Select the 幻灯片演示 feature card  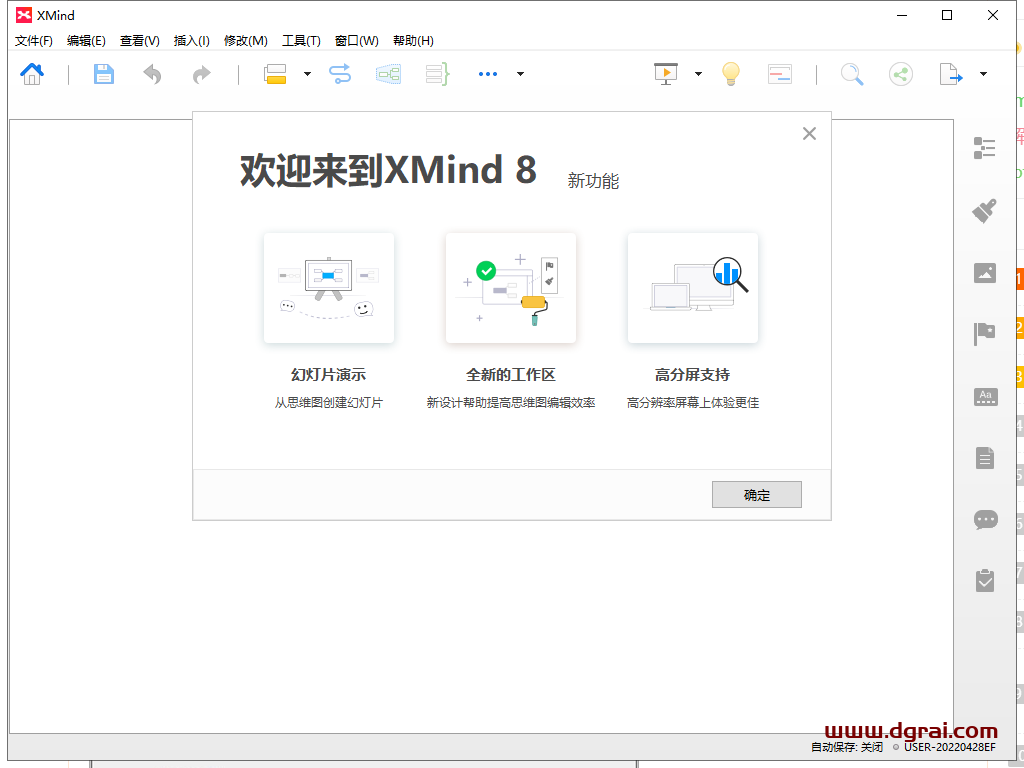click(x=329, y=288)
